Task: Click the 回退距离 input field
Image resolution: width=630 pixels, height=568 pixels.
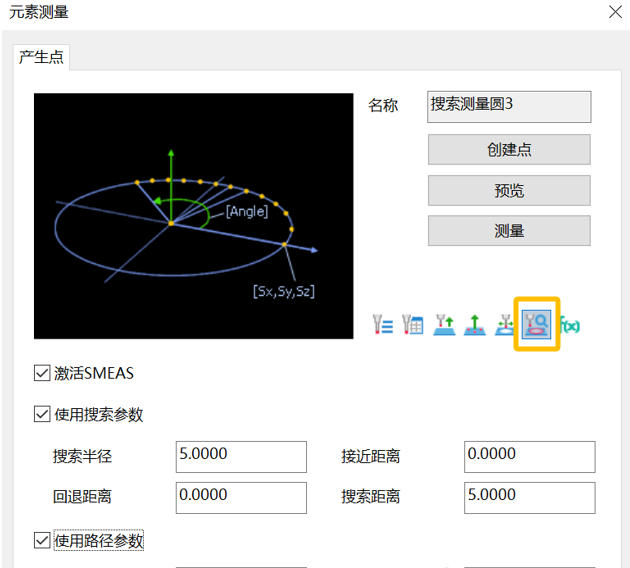Action: 241,497
